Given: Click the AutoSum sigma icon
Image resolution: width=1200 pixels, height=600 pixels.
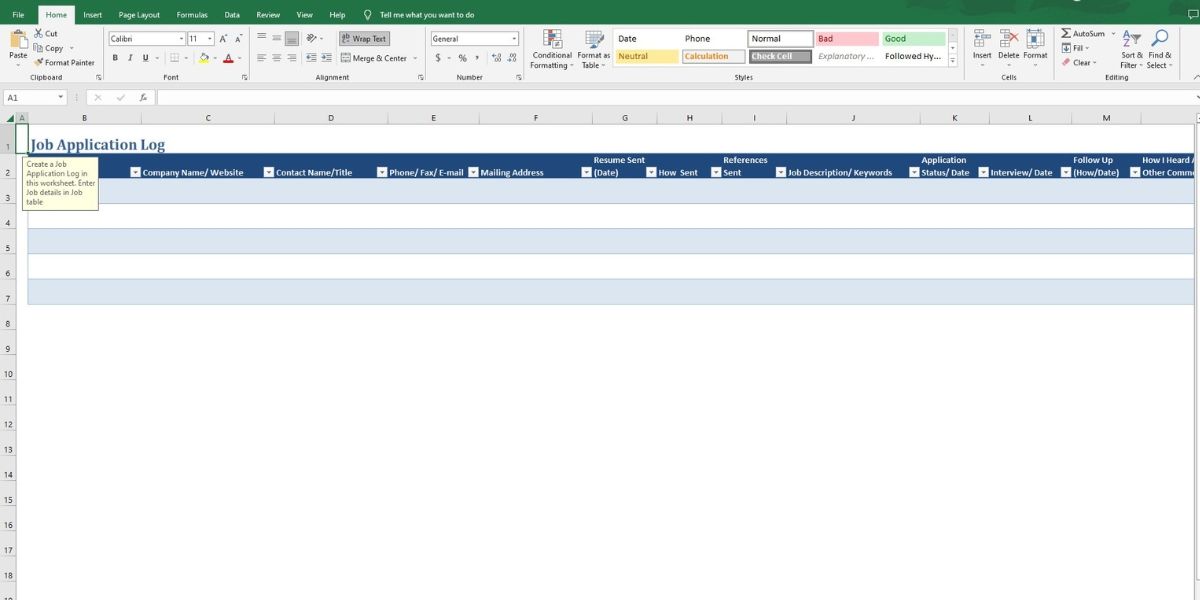Looking at the screenshot, I should pyautogui.click(x=1066, y=34).
